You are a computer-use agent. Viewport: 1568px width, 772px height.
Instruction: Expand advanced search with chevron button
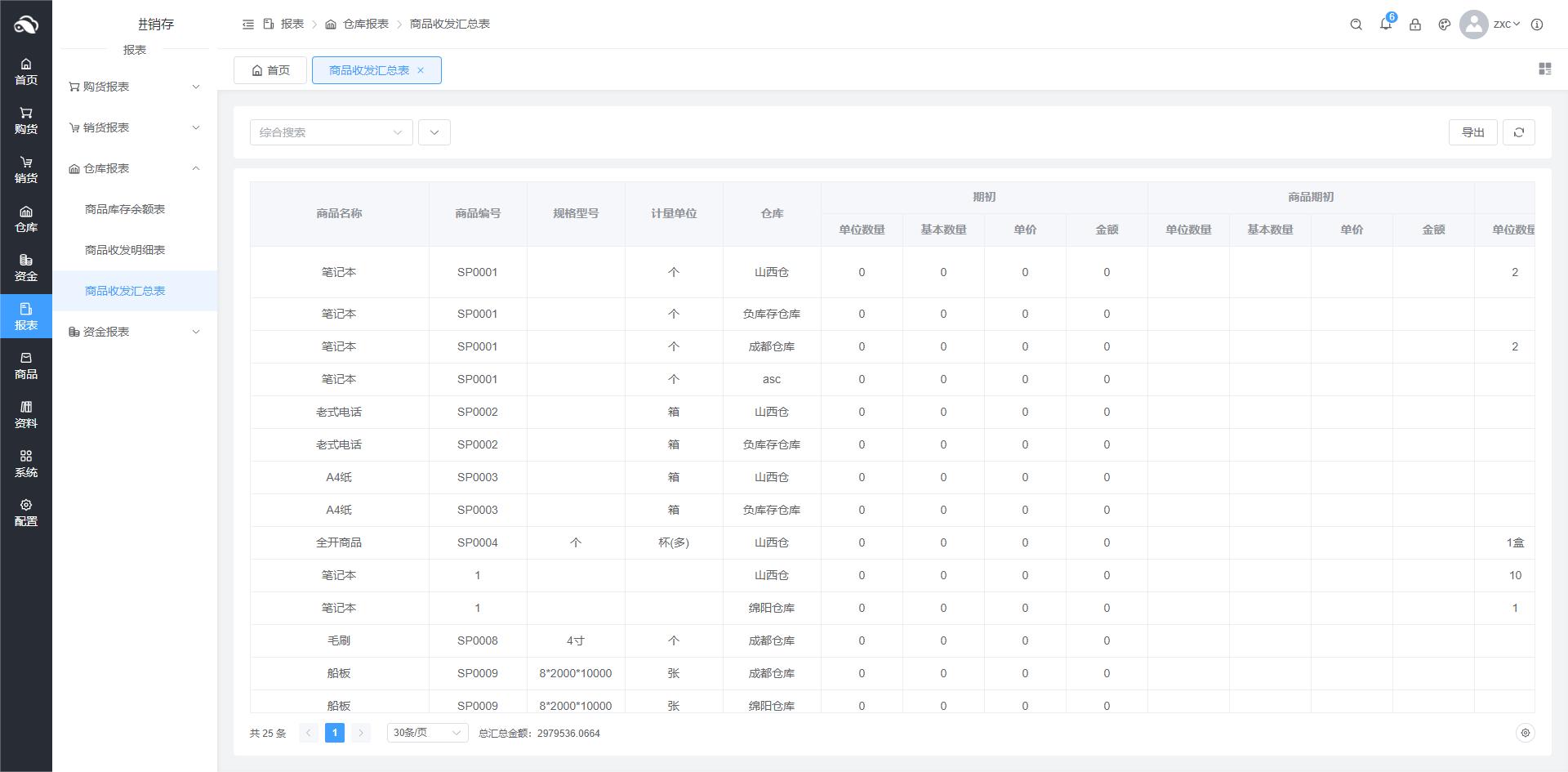point(434,132)
